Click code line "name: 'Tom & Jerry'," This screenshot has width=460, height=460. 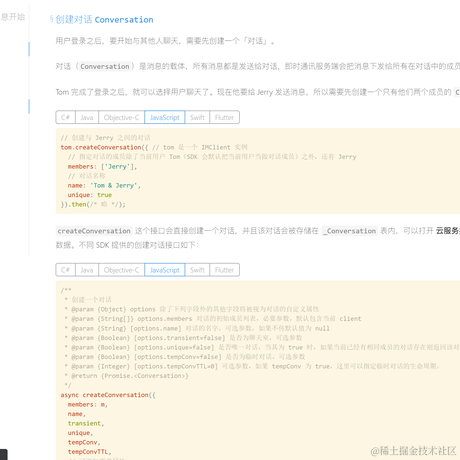coord(104,185)
